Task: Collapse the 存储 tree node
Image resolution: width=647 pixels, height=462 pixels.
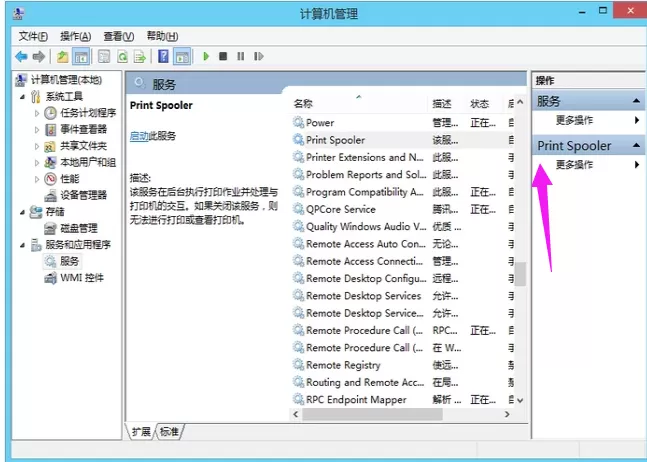Action: pos(22,212)
